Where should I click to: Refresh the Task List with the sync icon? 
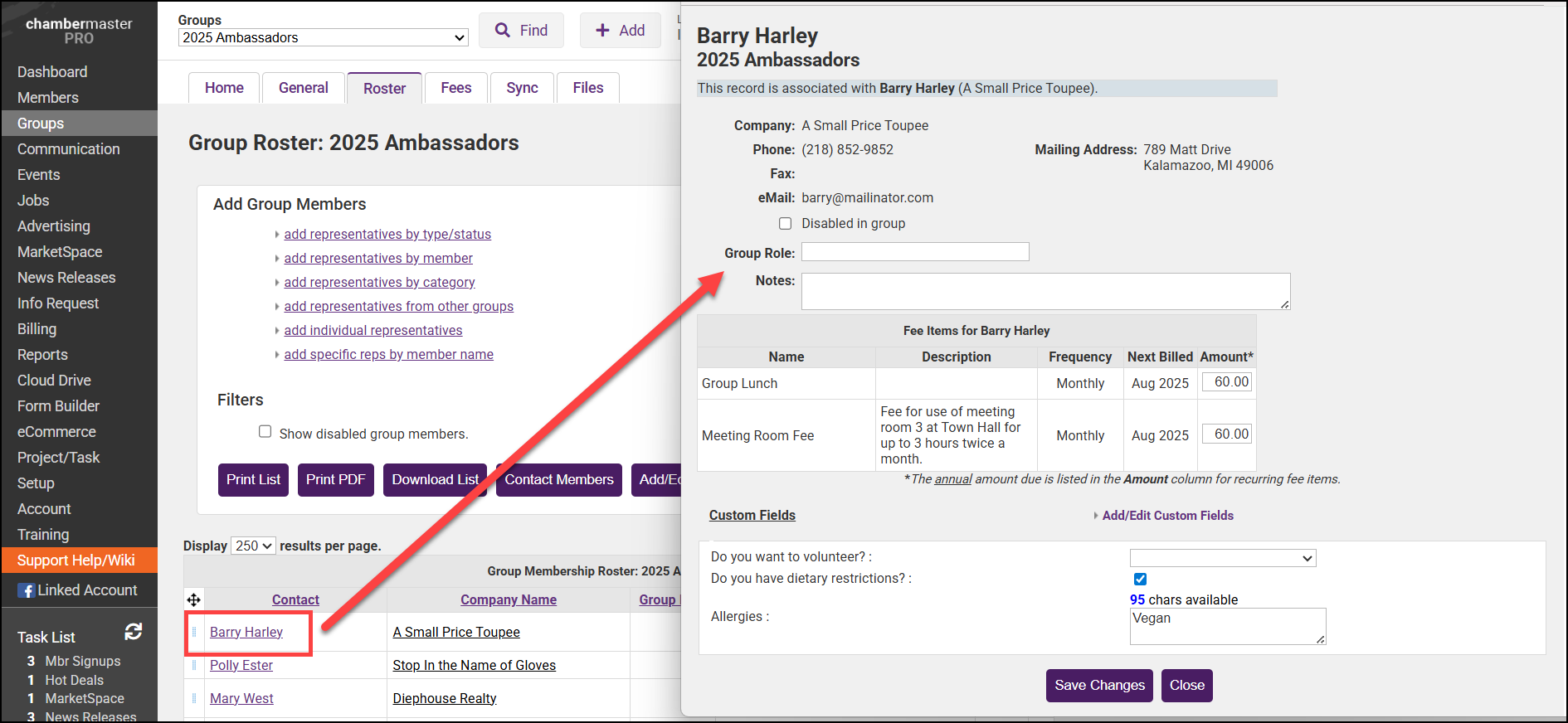tap(133, 633)
